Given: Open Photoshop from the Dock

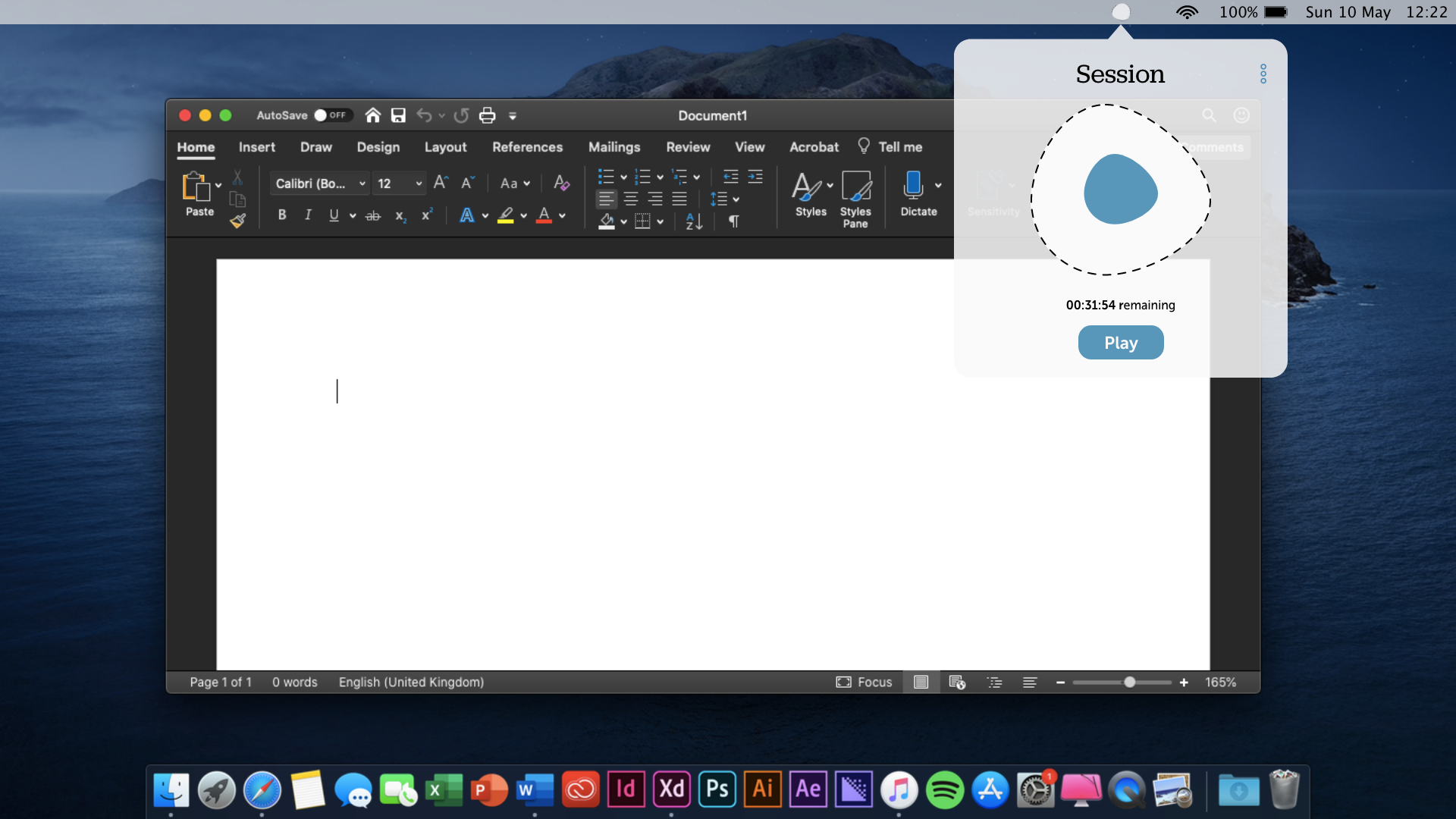Looking at the screenshot, I should pos(717,790).
